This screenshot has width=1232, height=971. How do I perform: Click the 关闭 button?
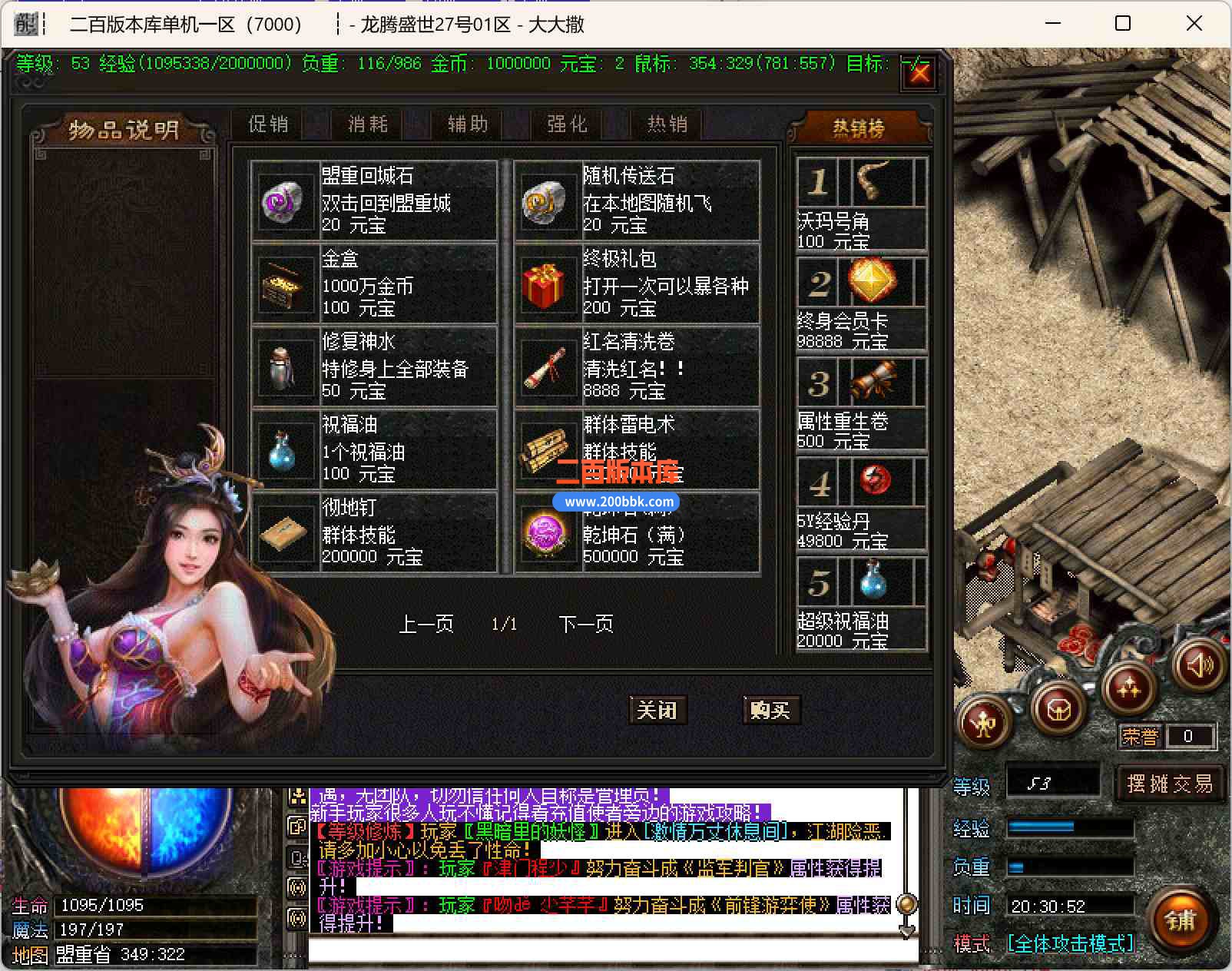pyautogui.click(x=657, y=710)
